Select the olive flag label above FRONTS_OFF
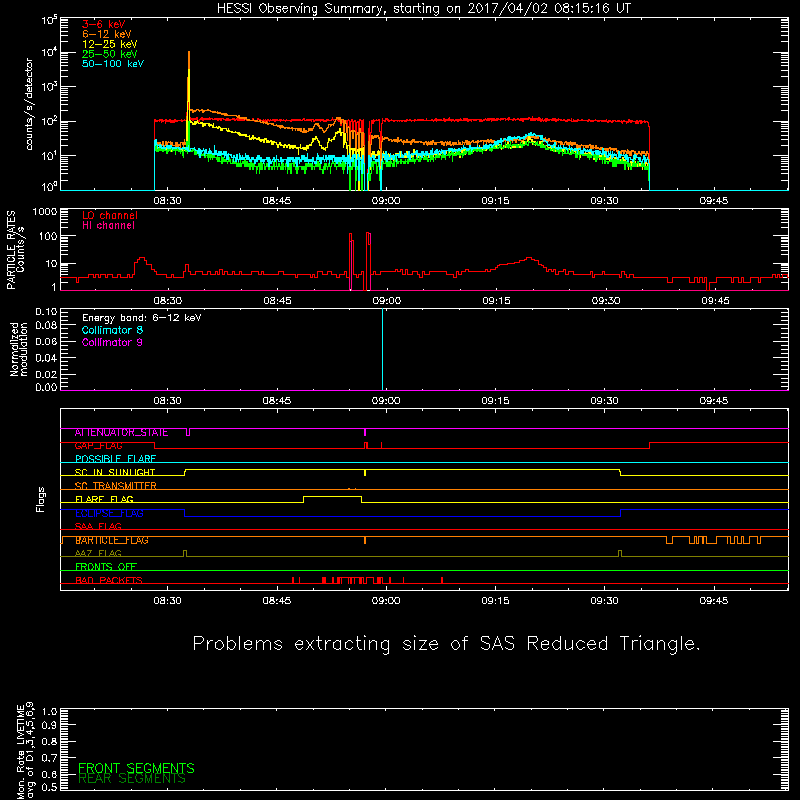Viewport: 800px width, 800px height. pyautogui.click(x=98, y=554)
